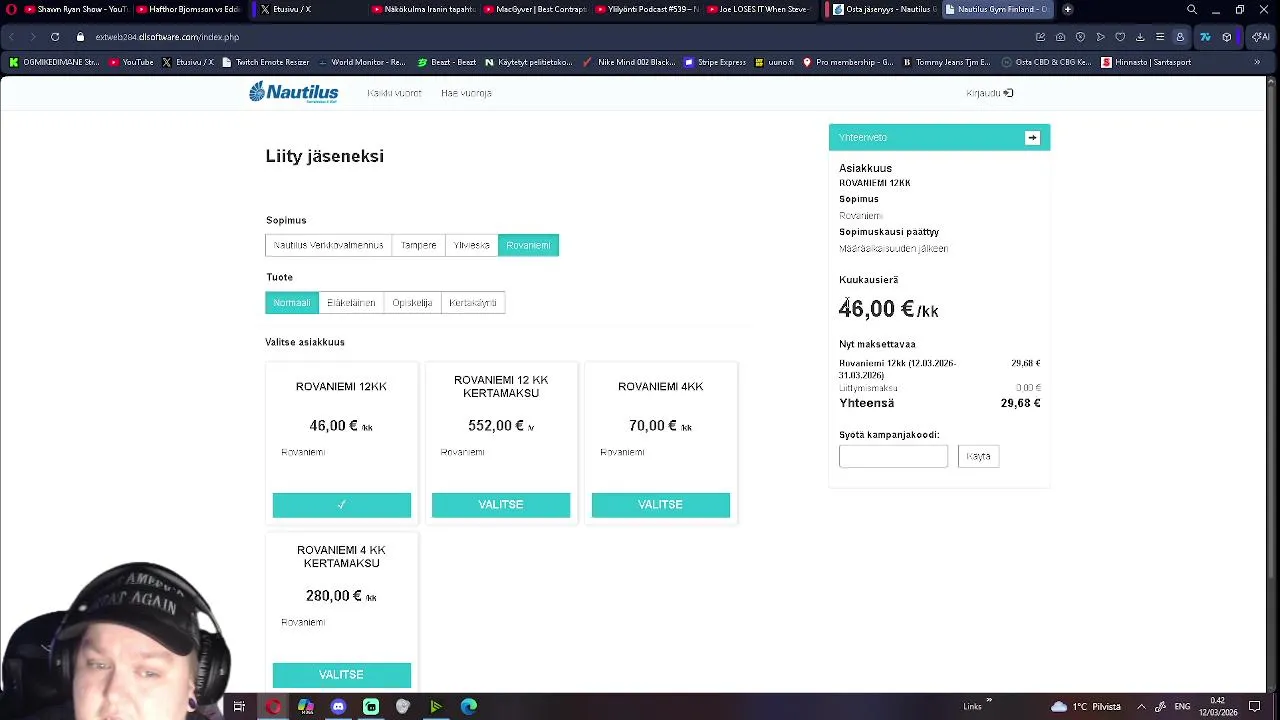Switch to MacGyver Best Contraptions tab
This screenshot has height=720, width=1280.
point(535,9)
